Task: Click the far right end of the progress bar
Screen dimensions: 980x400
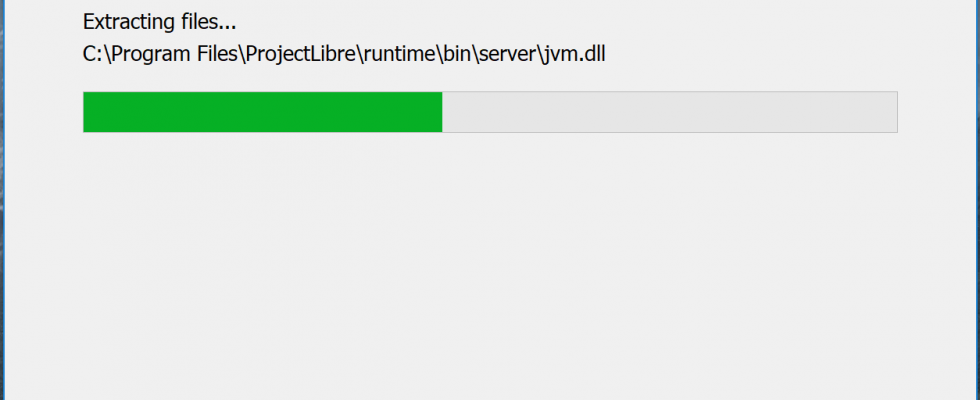Action: (894, 112)
